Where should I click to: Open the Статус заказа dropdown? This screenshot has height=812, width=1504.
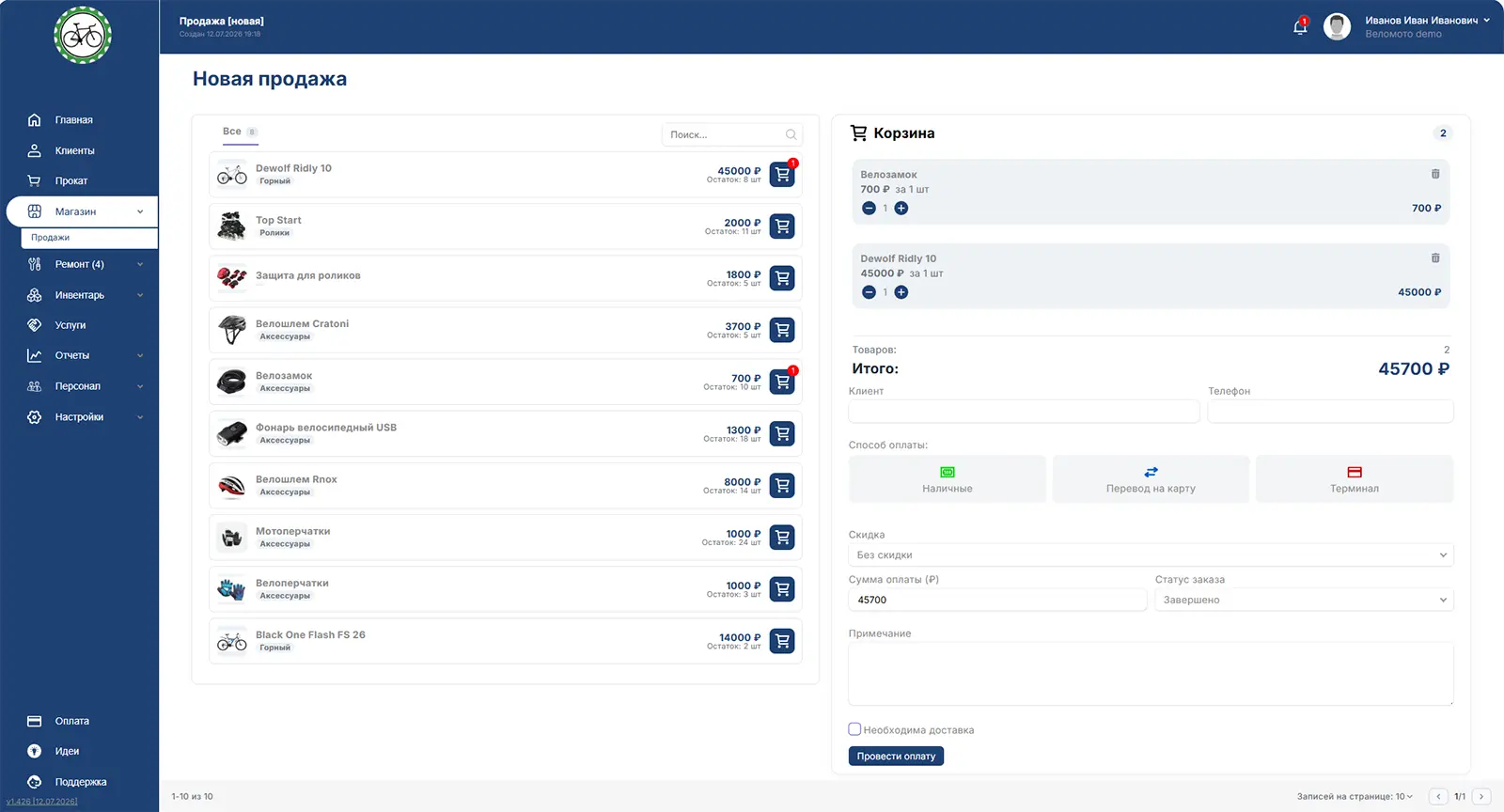tap(1304, 600)
